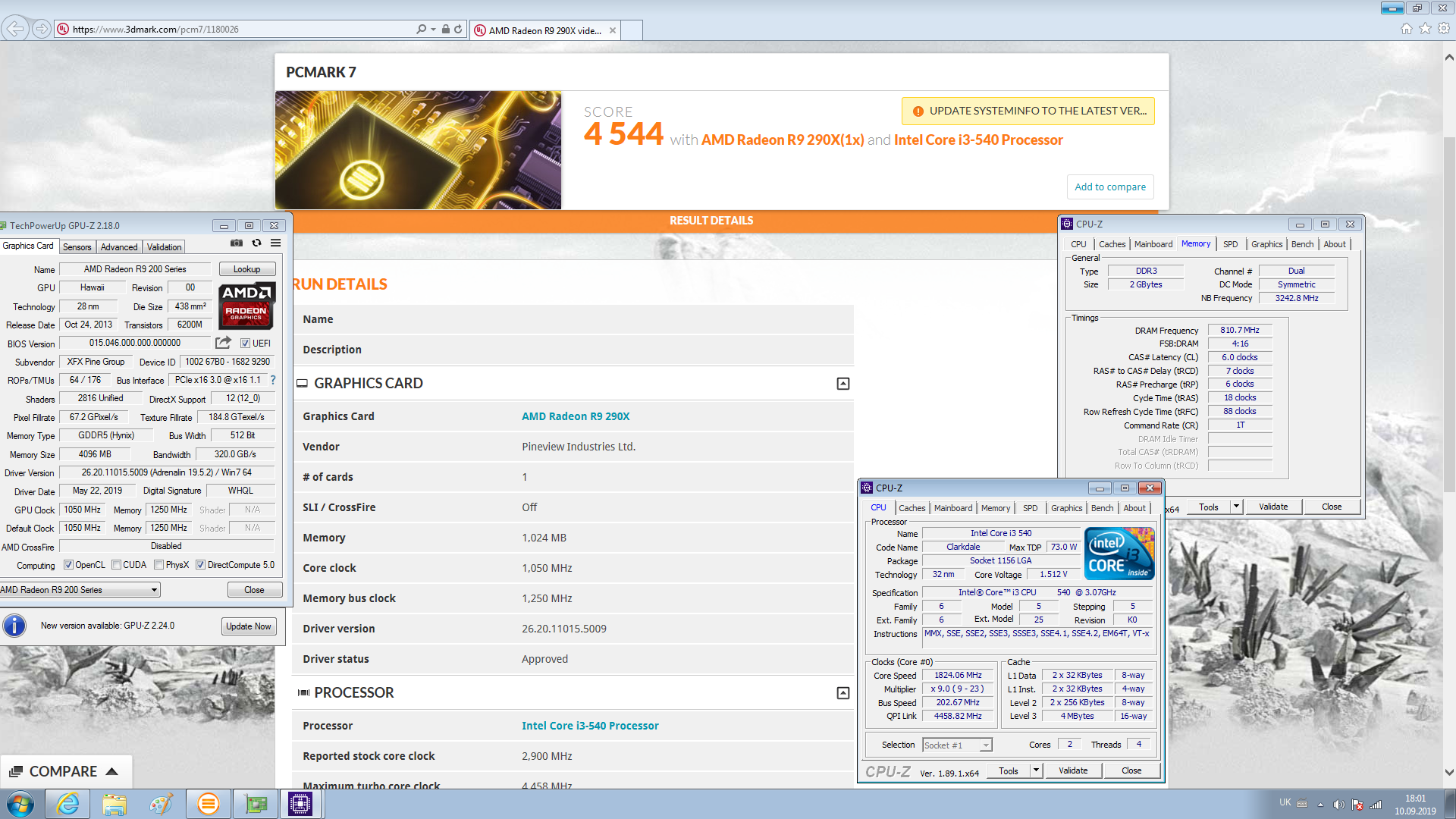This screenshot has width=1456, height=819.
Task: Collapse the Graphics Card section
Action: (843, 384)
